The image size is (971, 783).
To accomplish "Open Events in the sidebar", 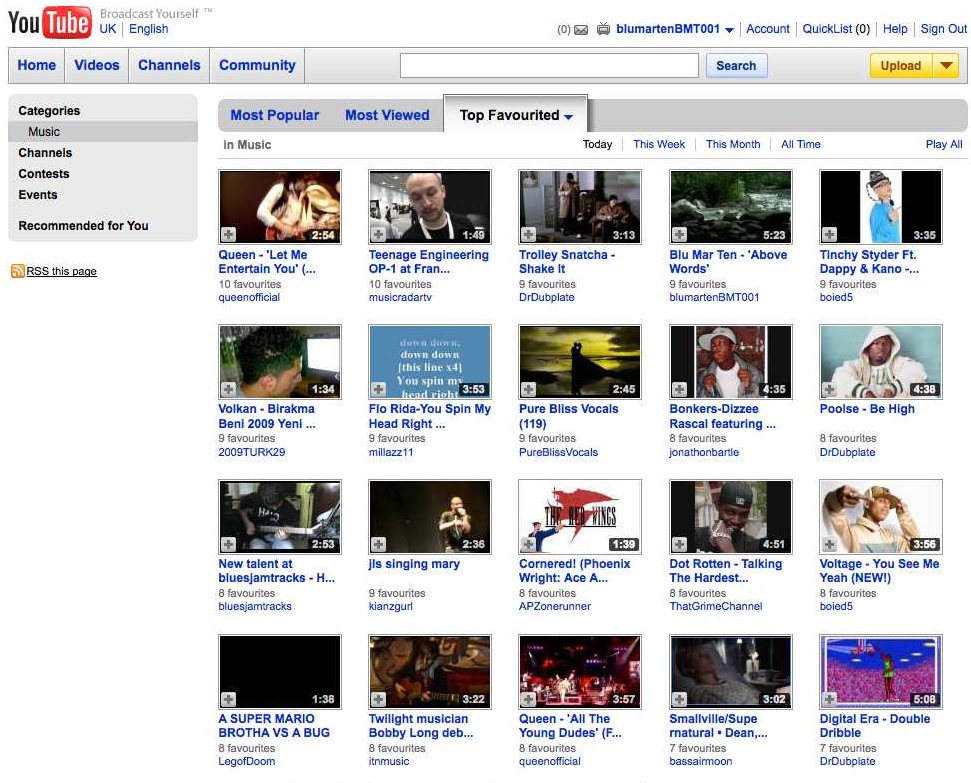I will 38,195.
